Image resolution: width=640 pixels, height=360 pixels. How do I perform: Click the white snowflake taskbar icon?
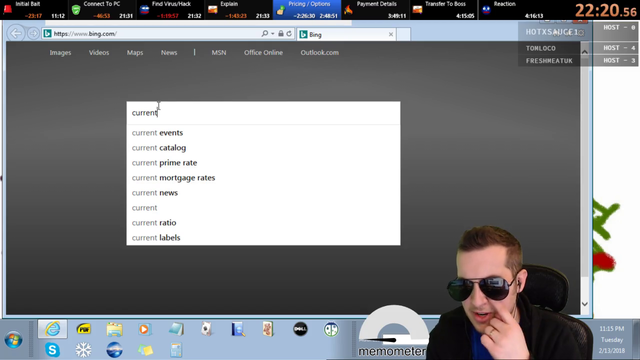point(83,350)
